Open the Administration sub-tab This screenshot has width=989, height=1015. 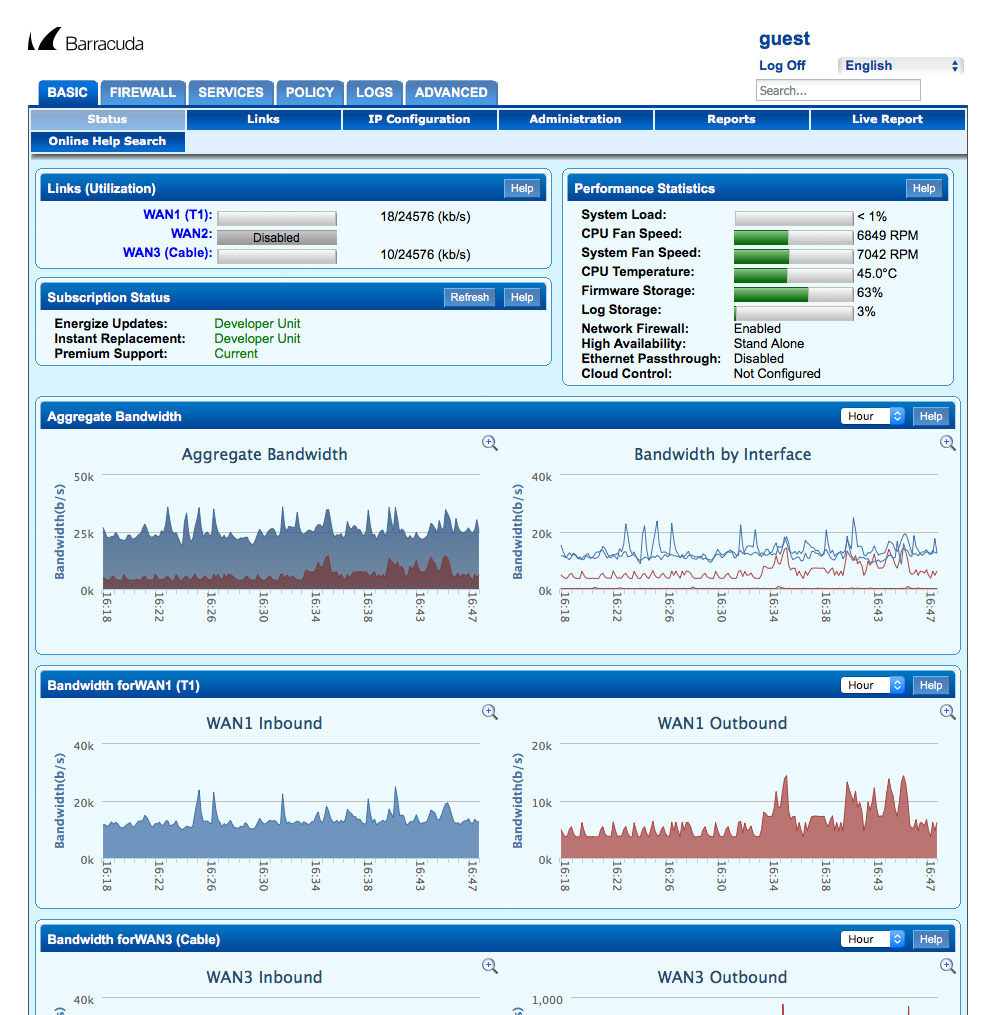pyautogui.click(x=575, y=119)
